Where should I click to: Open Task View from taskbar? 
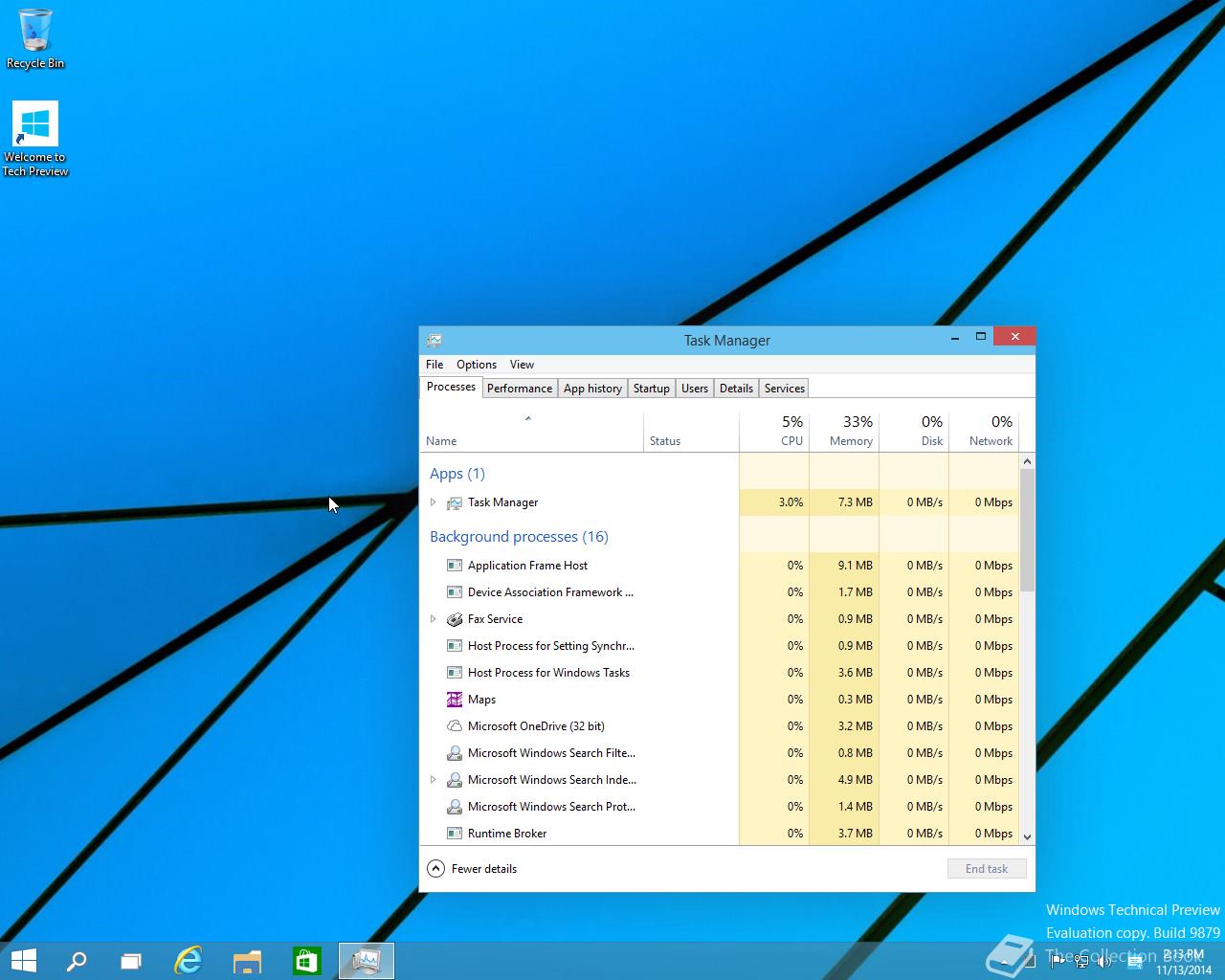[x=131, y=960]
